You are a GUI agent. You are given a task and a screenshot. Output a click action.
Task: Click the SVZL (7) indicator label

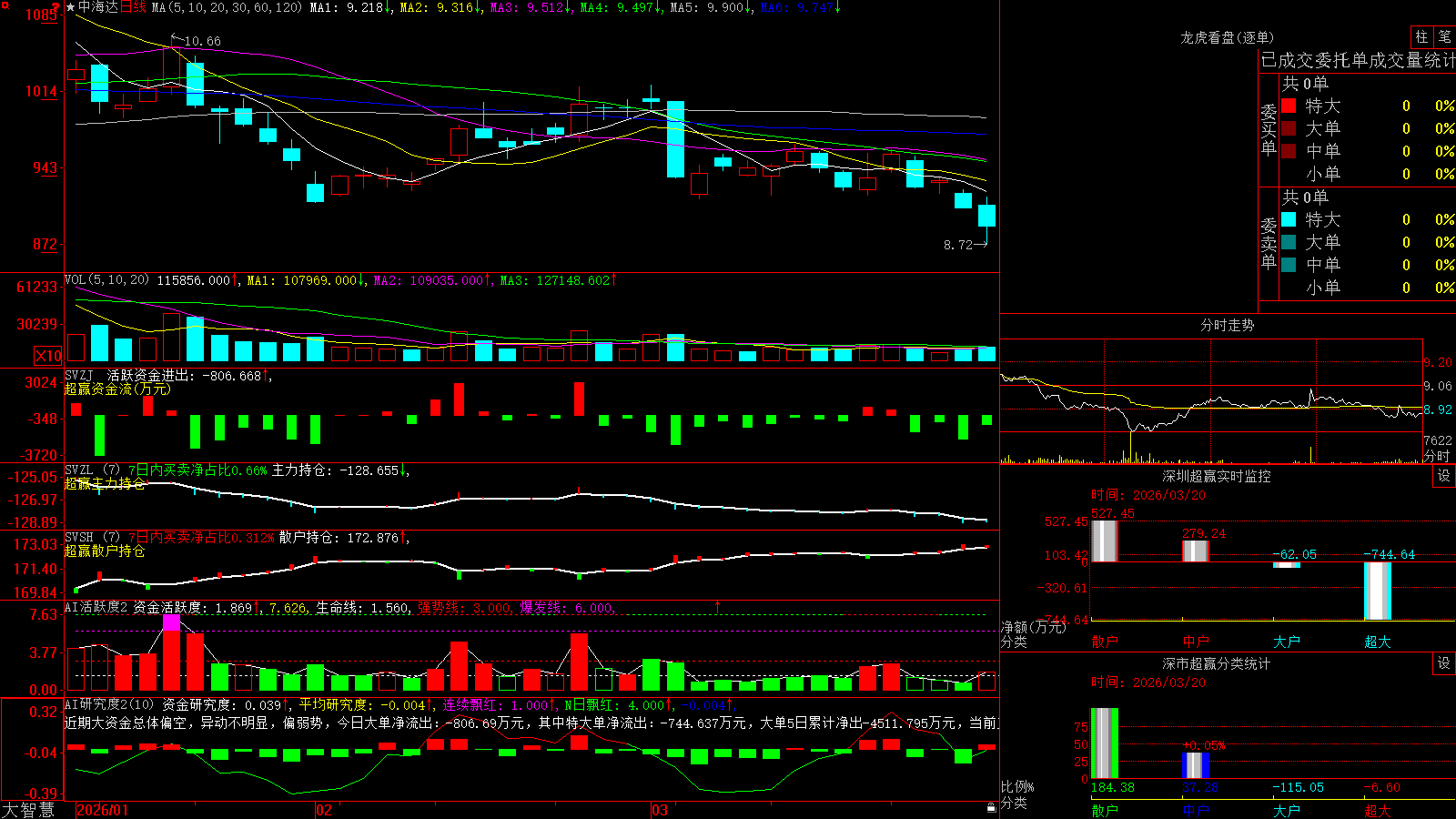[x=93, y=470]
